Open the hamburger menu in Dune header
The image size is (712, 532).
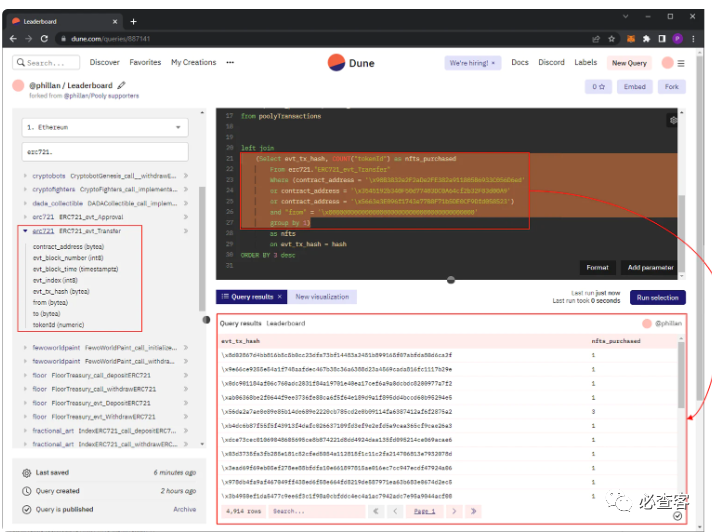click(x=681, y=63)
